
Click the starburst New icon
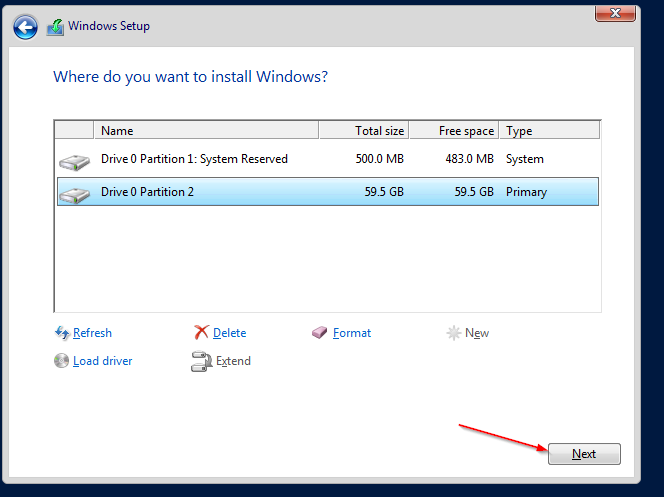click(x=454, y=333)
